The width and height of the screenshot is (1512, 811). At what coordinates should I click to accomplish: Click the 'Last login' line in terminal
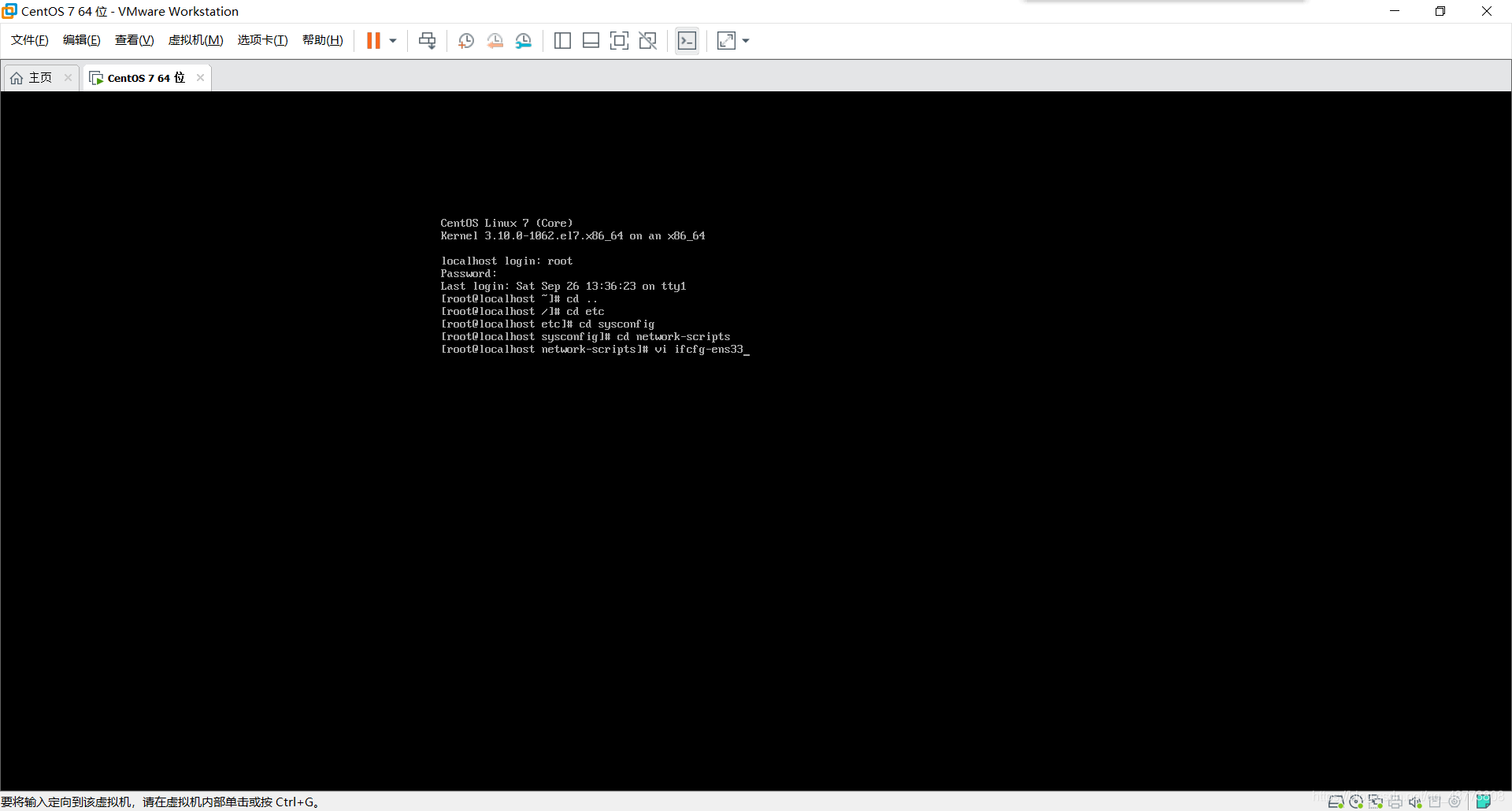click(x=564, y=287)
